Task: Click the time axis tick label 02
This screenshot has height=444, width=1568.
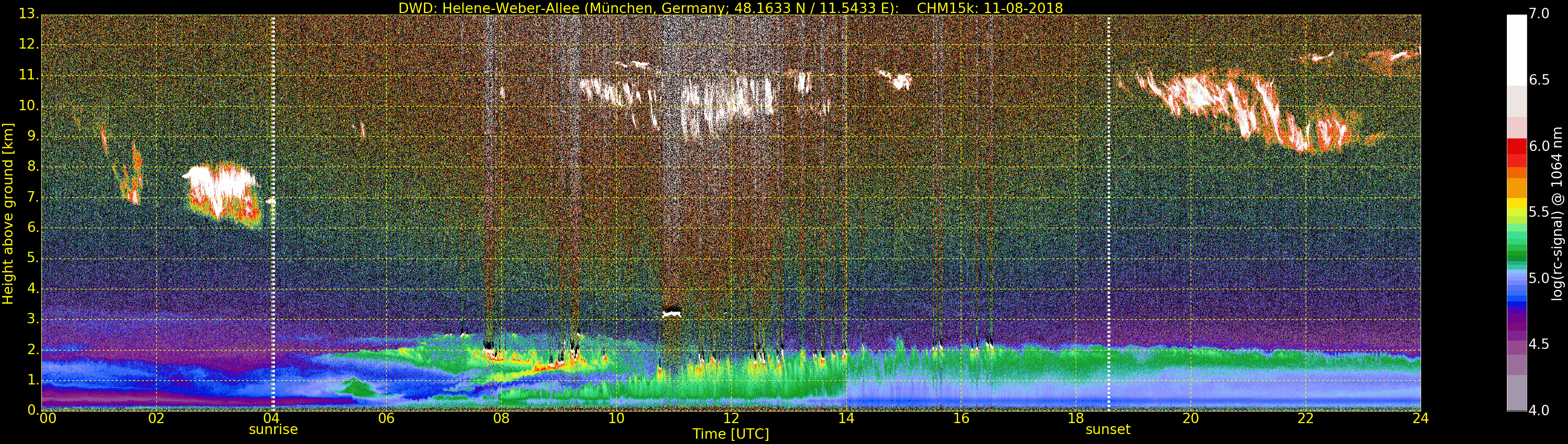Action: click(x=156, y=418)
